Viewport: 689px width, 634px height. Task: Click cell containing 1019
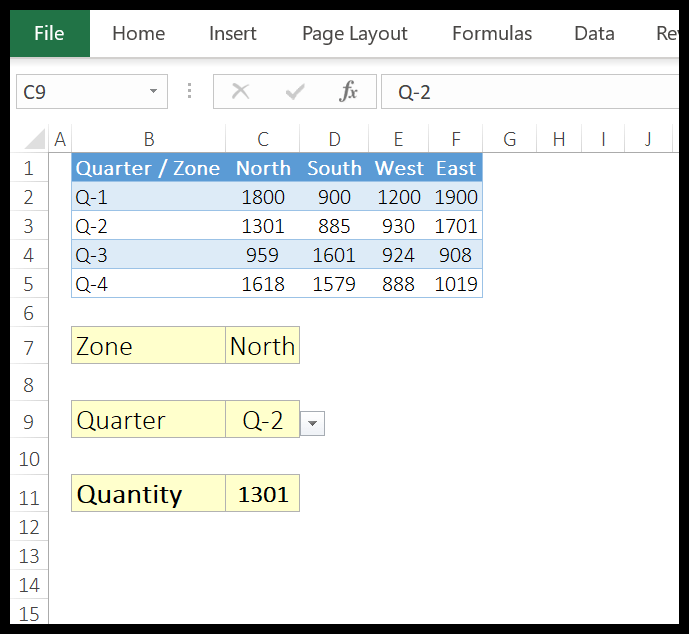[456, 284]
